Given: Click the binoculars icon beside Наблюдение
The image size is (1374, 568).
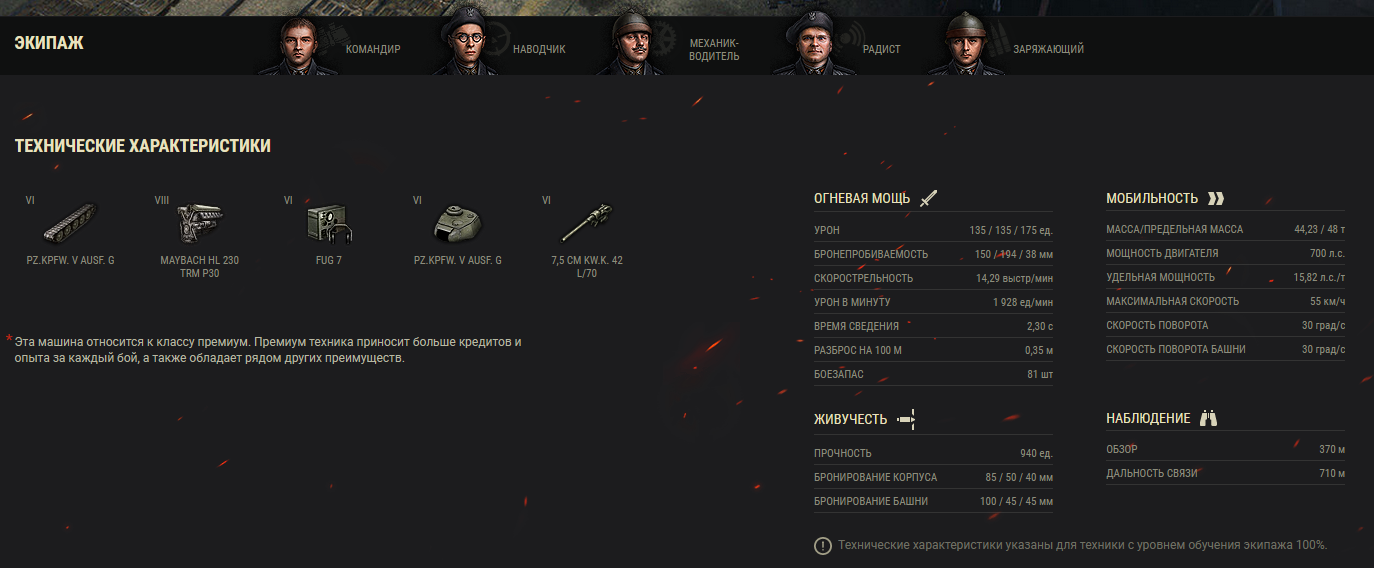Looking at the screenshot, I should (1208, 418).
